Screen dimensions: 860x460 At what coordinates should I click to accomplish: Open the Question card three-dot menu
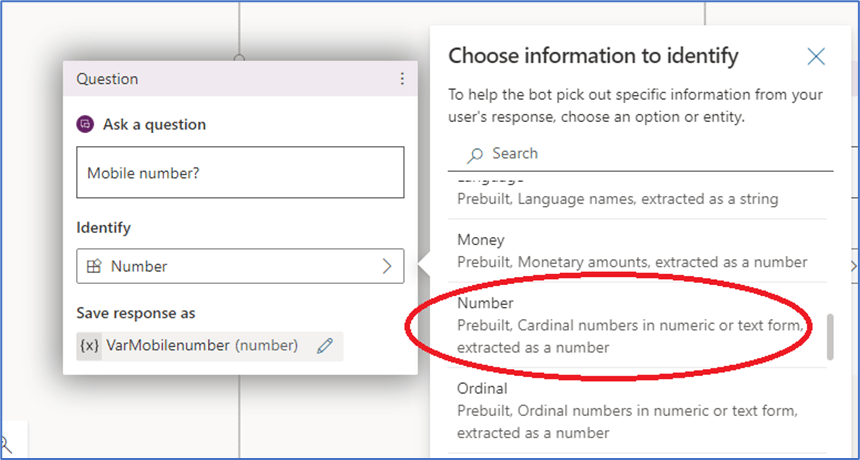[402, 79]
